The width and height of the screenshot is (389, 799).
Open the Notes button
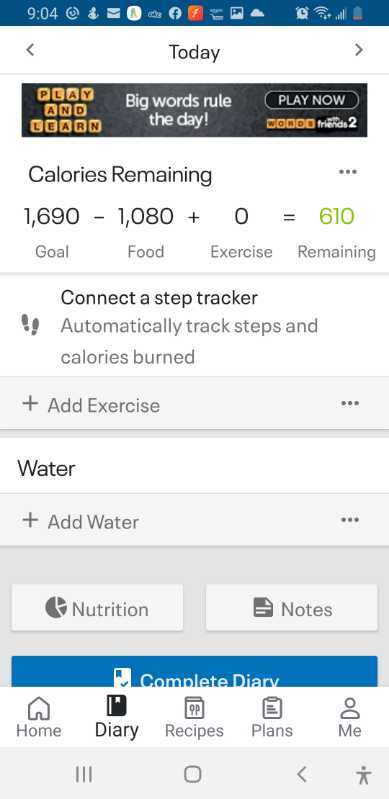point(292,608)
